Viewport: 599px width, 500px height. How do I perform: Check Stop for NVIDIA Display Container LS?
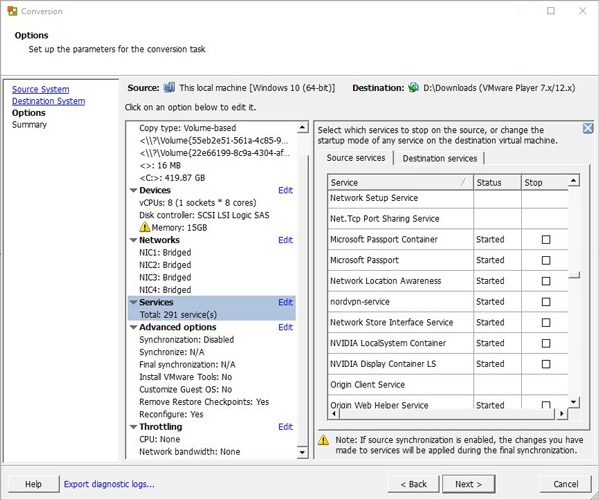pyautogui.click(x=546, y=364)
